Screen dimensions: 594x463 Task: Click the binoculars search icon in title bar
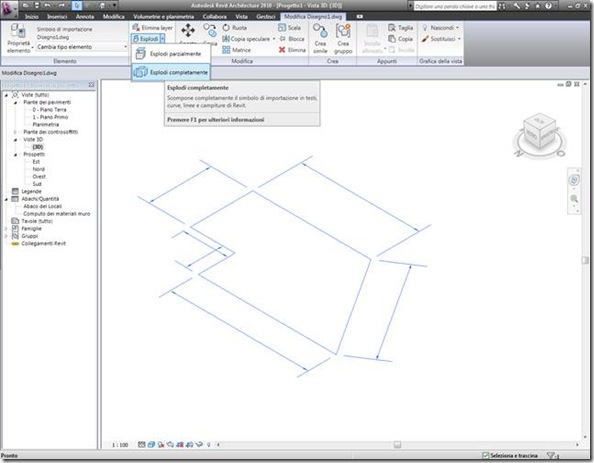(x=502, y=6)
